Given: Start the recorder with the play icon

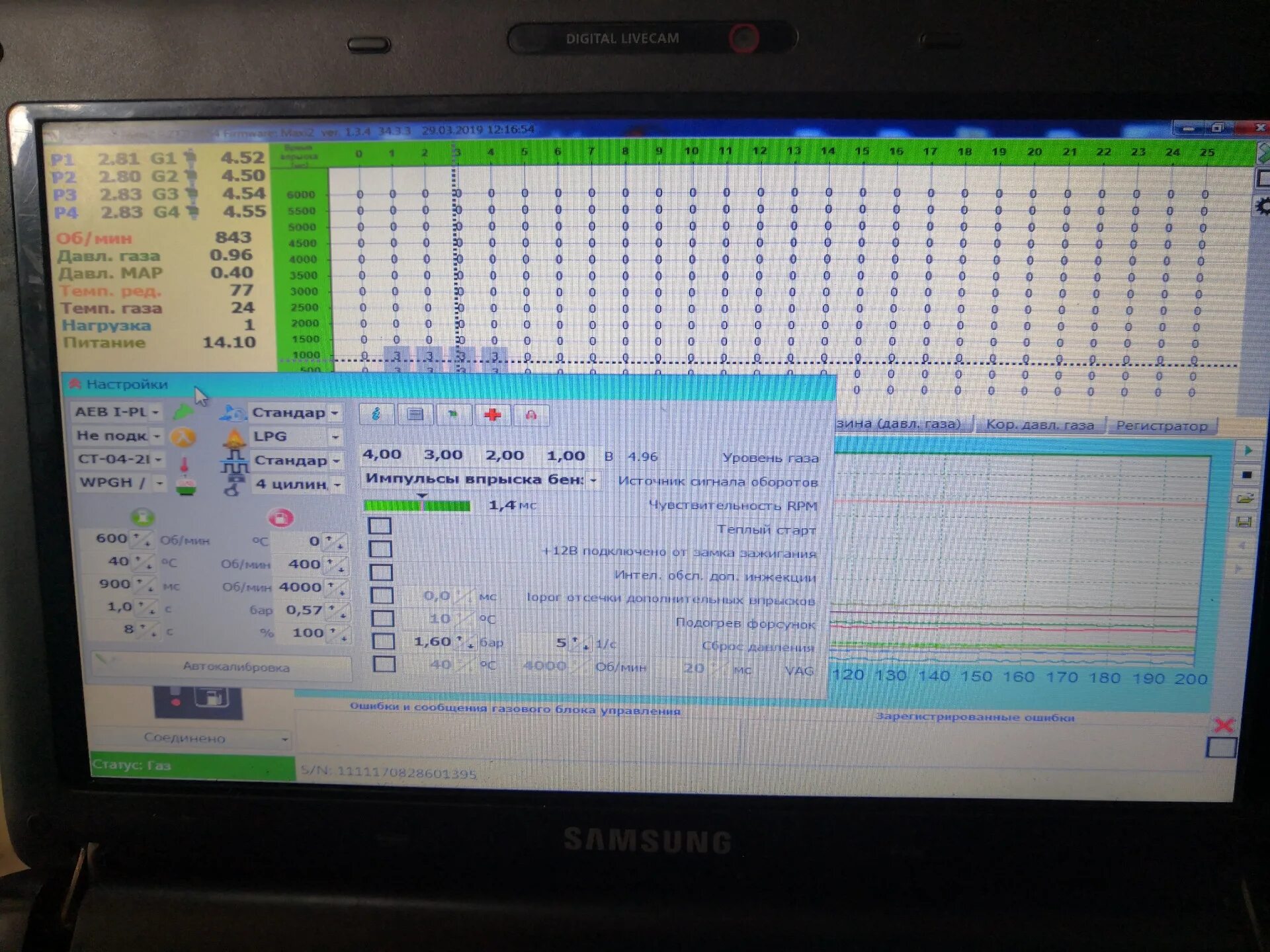Looking at the screenshot, I should coord(1248,450).
